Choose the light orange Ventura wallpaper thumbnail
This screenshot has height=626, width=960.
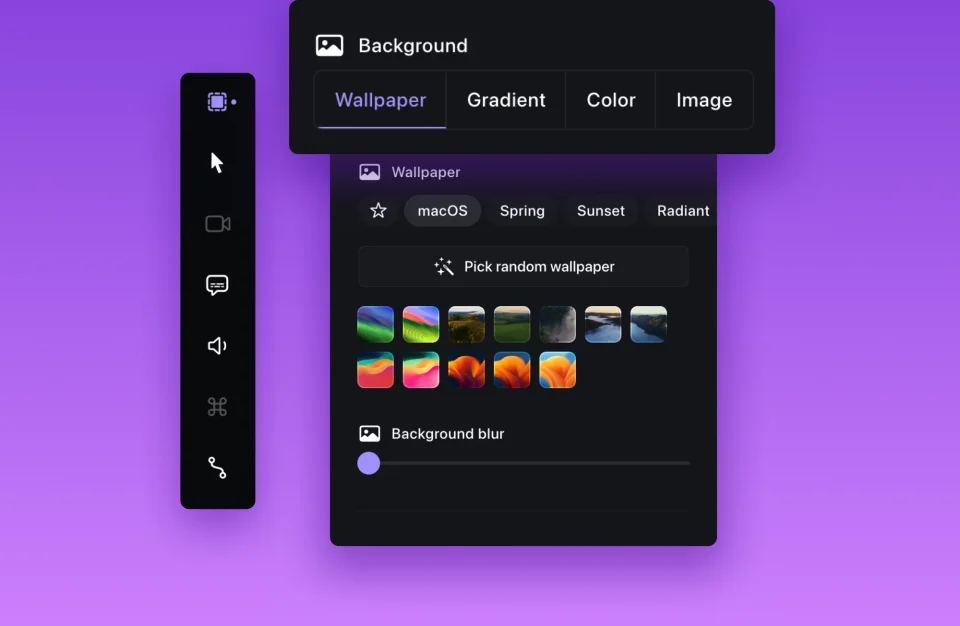click(x=557, y=370)
